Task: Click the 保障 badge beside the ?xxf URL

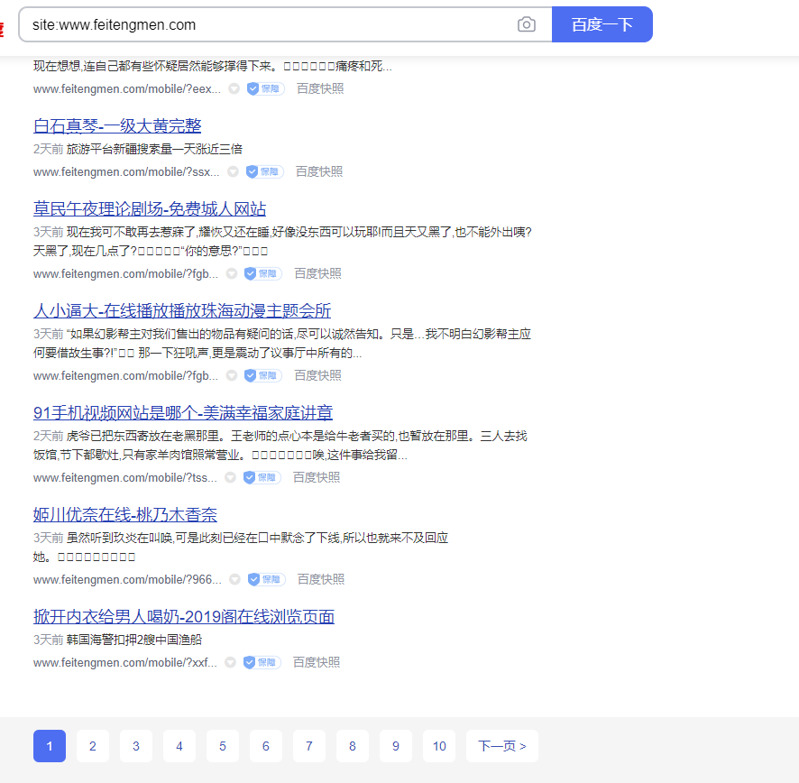Action: click(262, 662)
